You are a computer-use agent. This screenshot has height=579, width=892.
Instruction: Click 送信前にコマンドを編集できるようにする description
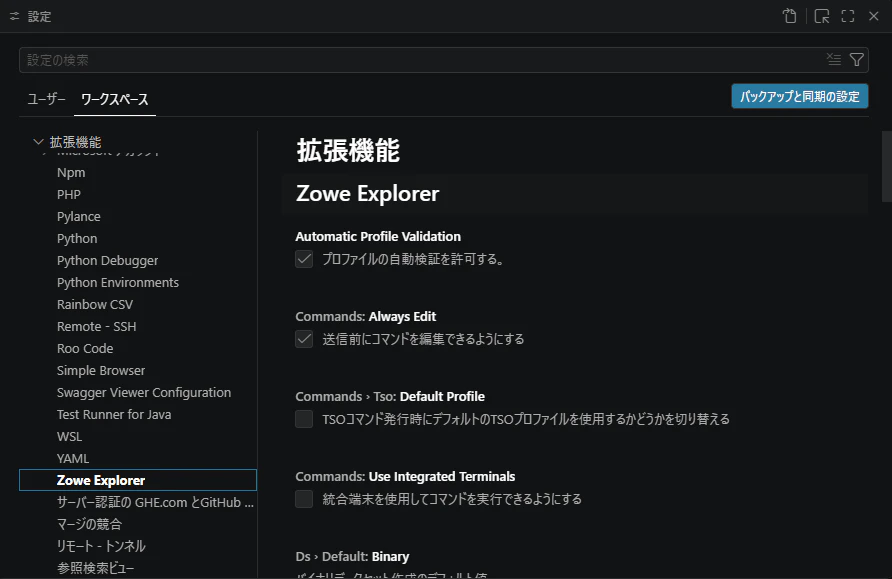423,339
